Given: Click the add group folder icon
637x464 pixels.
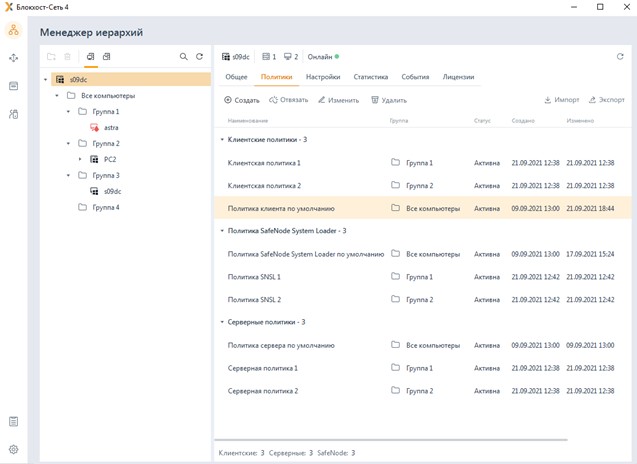Looking at the screenshot, I should pos(52,57).
